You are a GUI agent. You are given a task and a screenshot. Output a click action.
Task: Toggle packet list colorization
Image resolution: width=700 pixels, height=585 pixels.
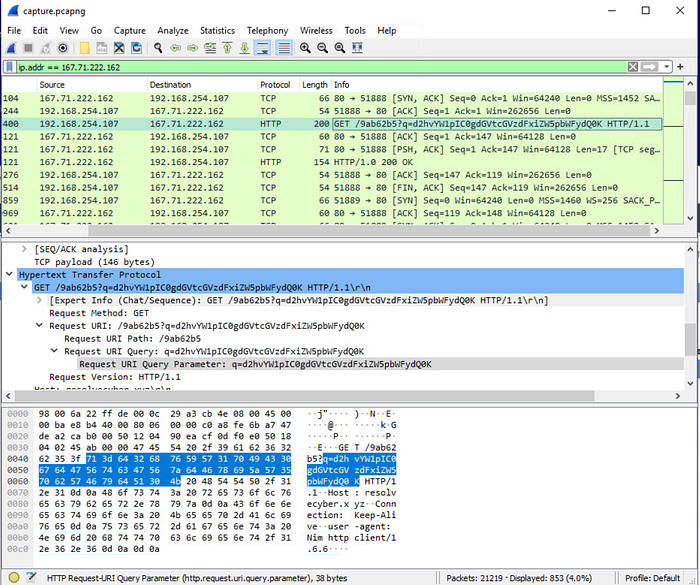pyautogui.click(x=284, y=48)
